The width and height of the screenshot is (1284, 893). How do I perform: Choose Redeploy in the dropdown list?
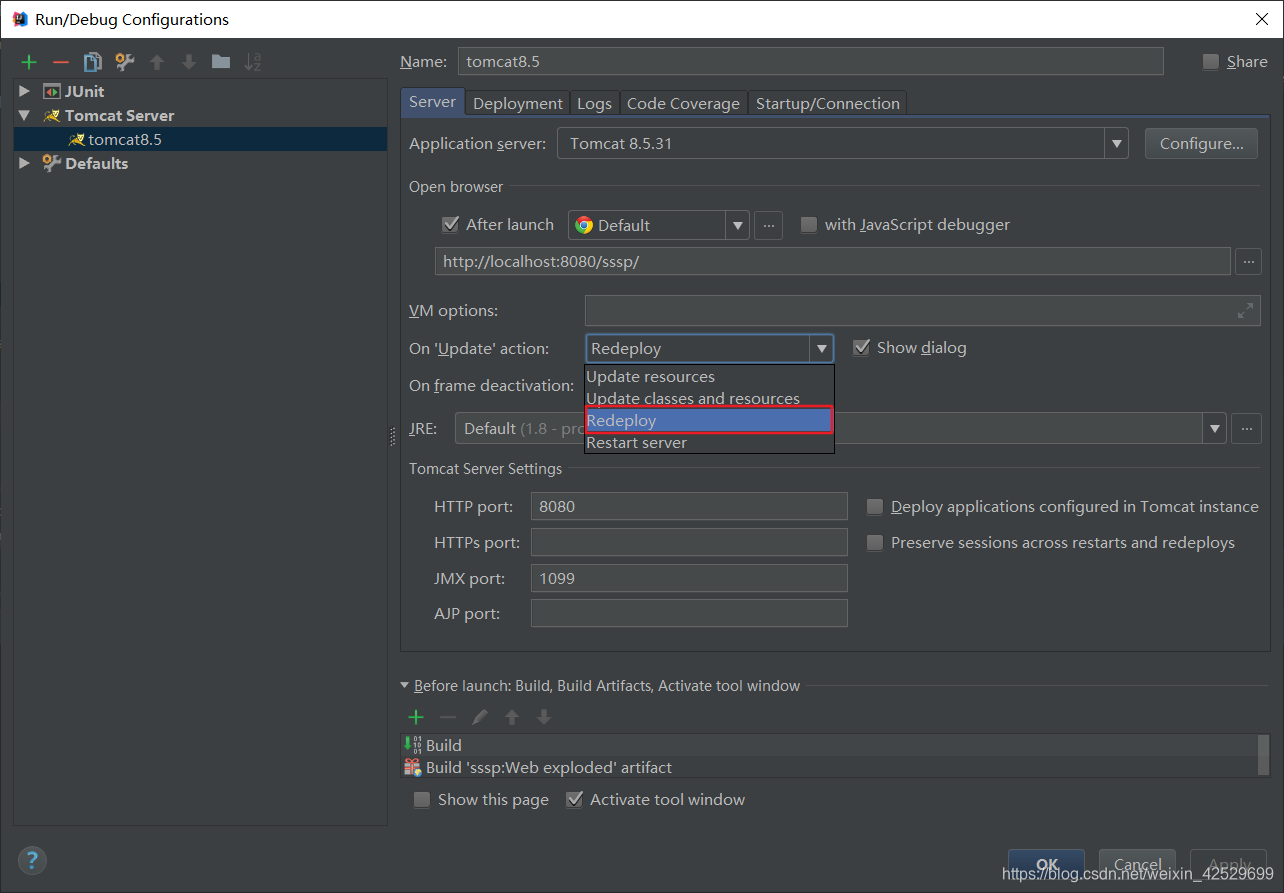(x=709, y=421)
